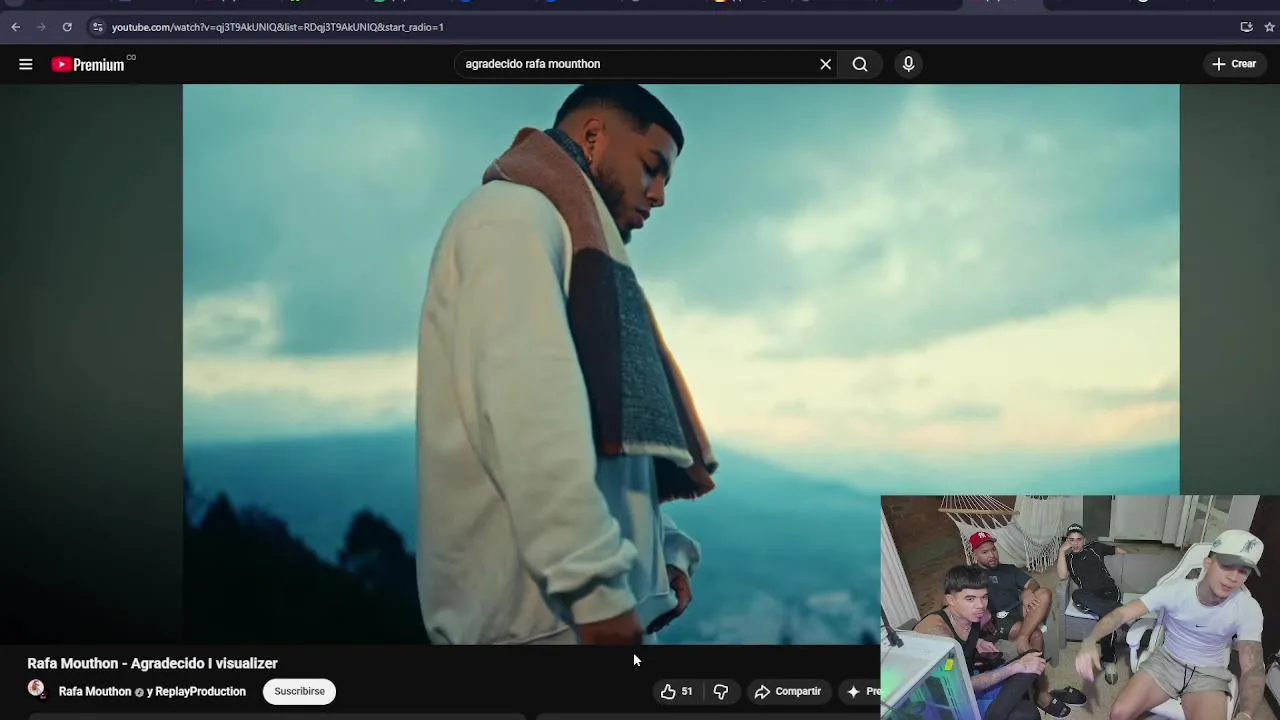Image resolution: width=1280 pixels, height=720 pixels.
Task: Go forward with the browser forward arrow
Action: pos(41,27)
